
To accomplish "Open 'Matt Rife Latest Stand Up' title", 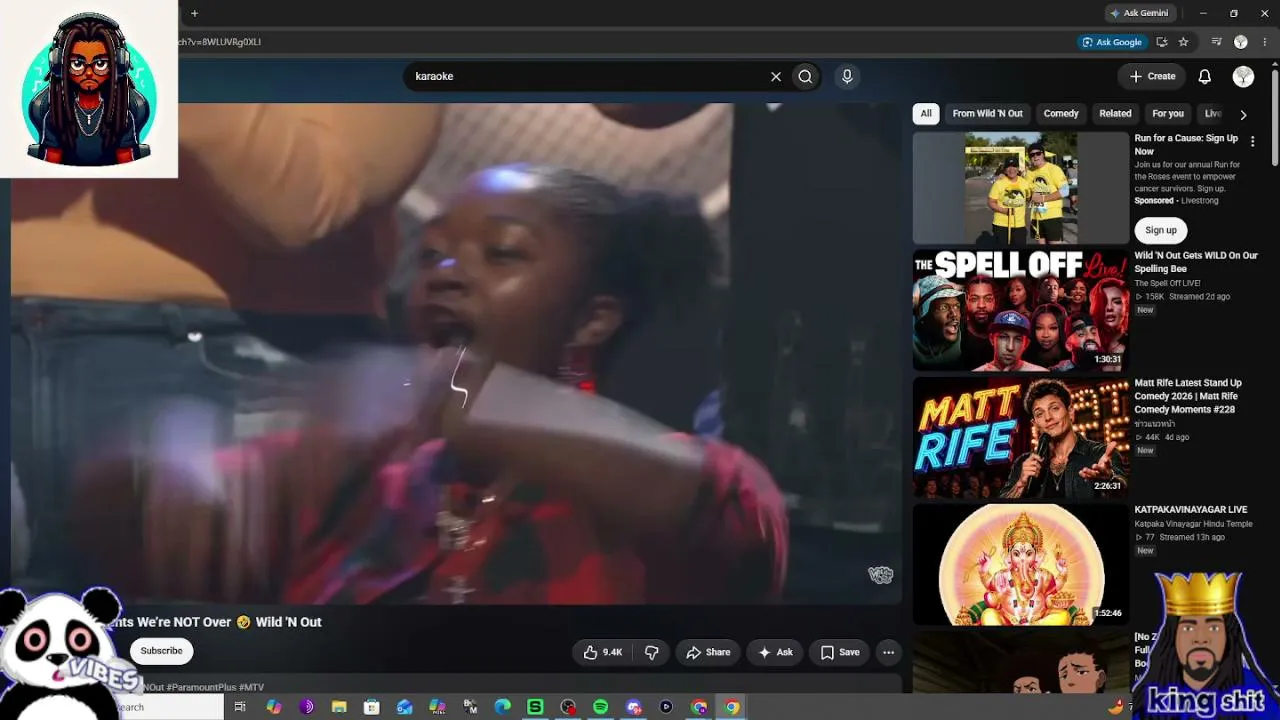I will pyautogui.click(x=1188, y=396).
